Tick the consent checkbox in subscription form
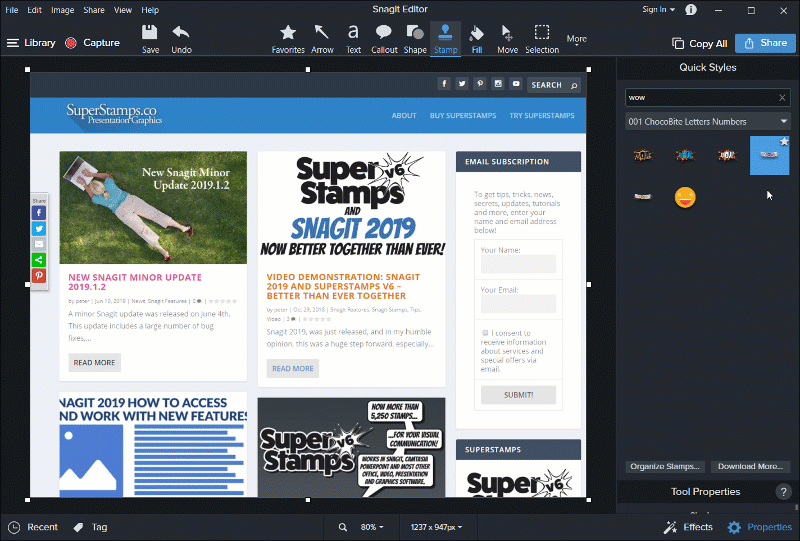 [485, 333]
